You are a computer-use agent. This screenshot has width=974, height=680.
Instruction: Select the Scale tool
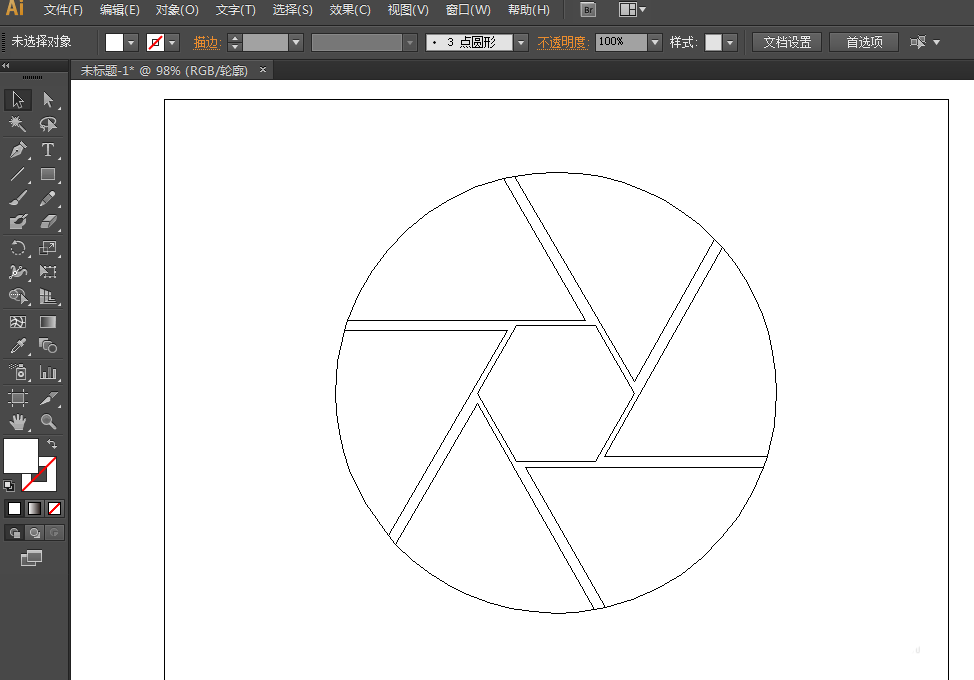click(x=48, y=248)
